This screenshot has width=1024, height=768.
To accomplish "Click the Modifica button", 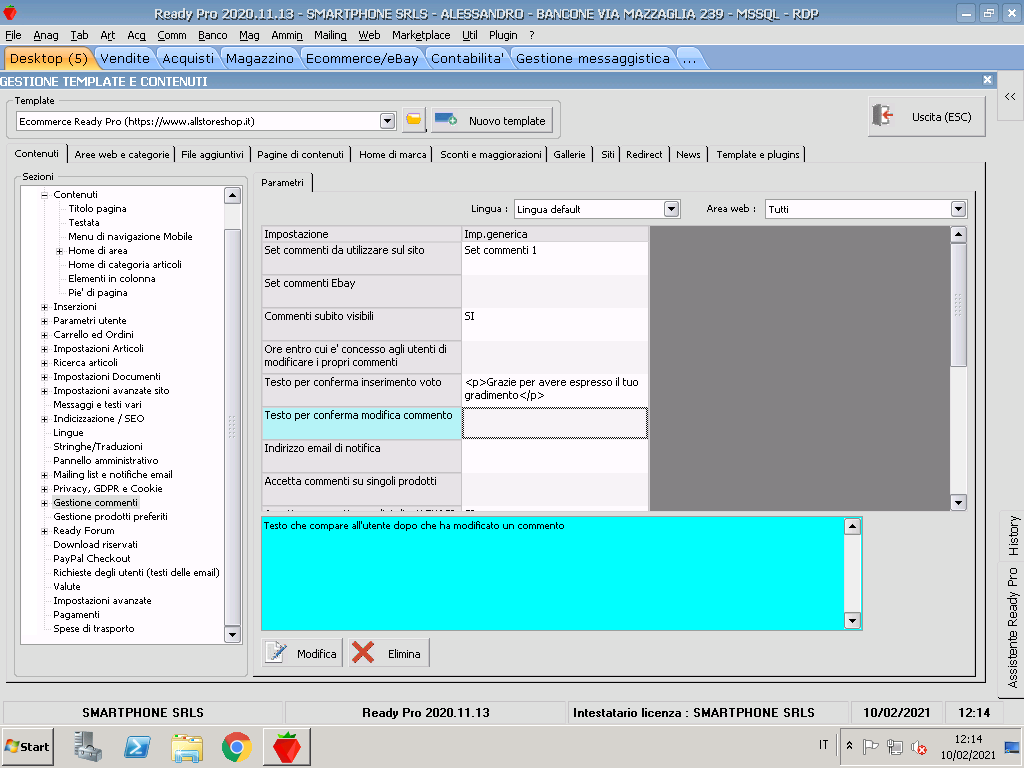I will click(302, 653).
